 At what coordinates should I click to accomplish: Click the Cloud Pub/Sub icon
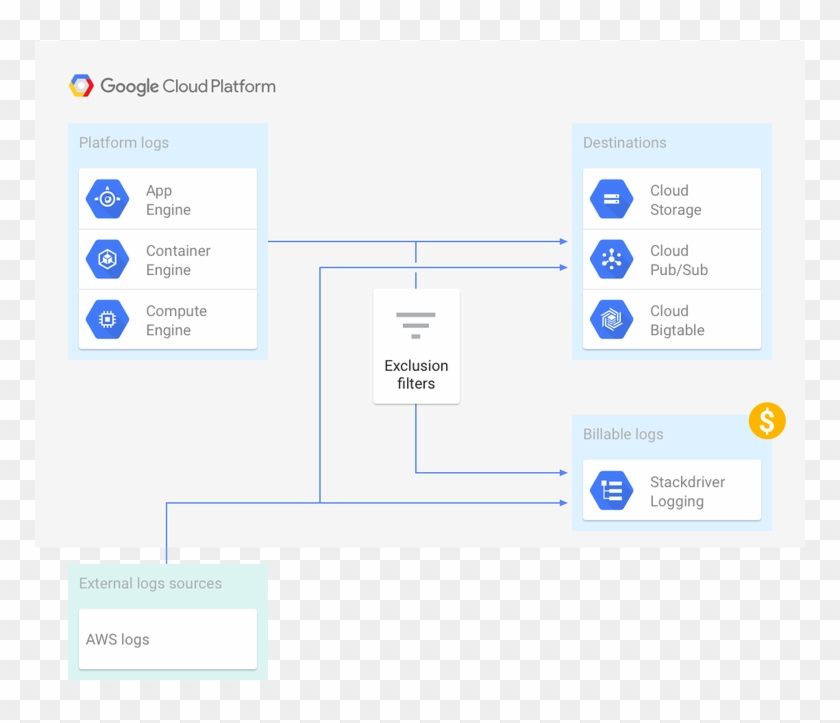(x=611, y=258)
